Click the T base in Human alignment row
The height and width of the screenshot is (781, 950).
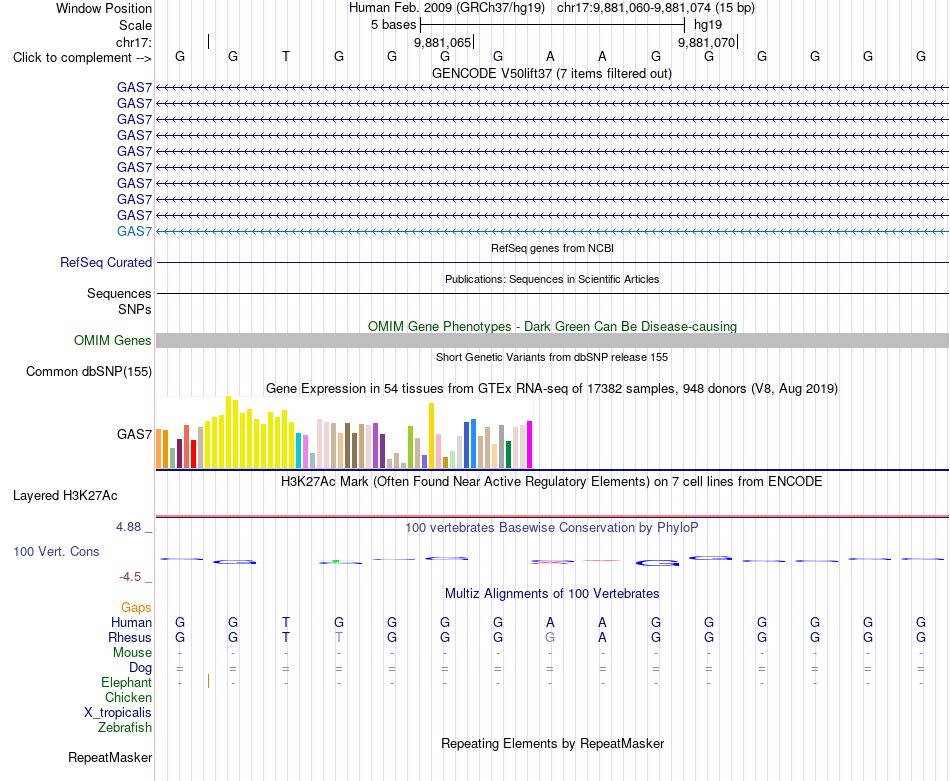pyautogui.click(x=285, y=622)
